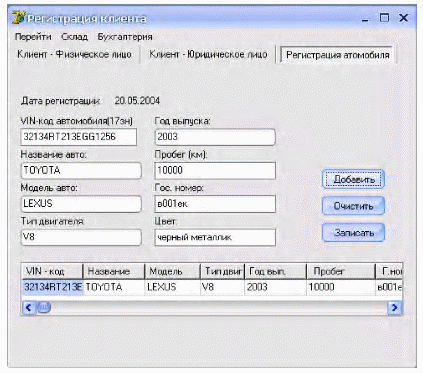
Task: Click the Цвет field with черный металлик
Action: (x=215, y=237)
